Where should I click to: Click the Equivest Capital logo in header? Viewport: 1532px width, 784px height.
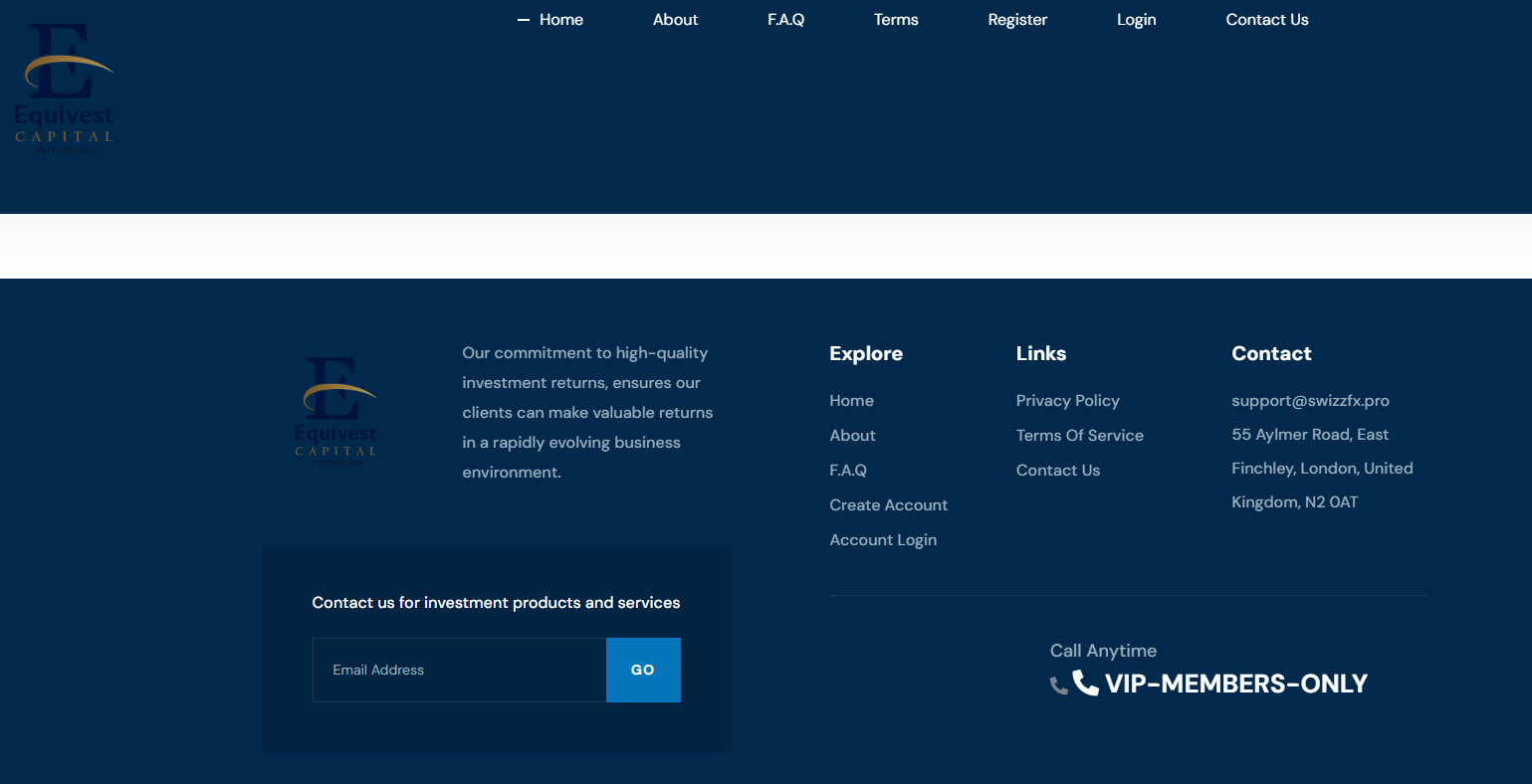65,90
